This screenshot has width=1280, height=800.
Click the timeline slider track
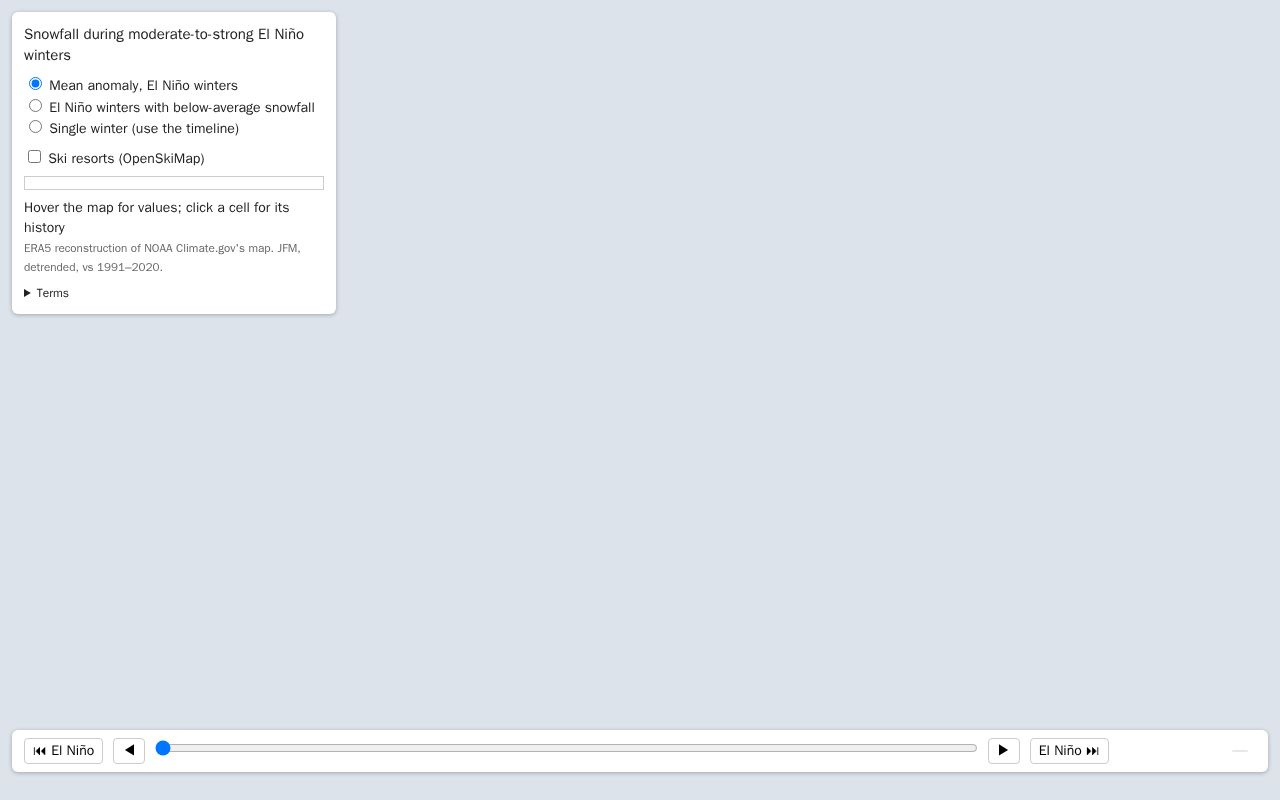[566, 748]
